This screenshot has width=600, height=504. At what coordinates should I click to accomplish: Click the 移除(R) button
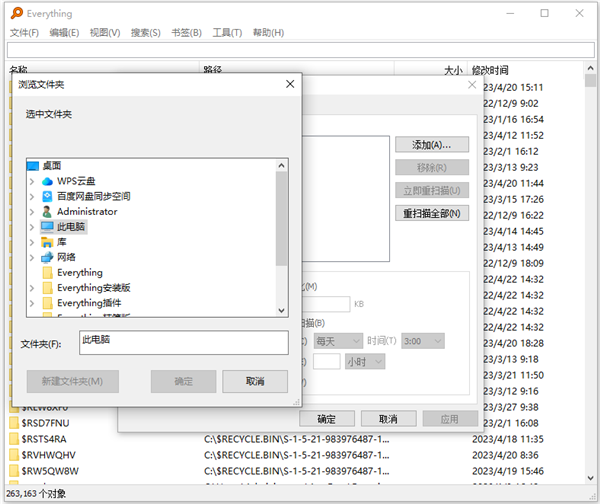pos(432,167)
